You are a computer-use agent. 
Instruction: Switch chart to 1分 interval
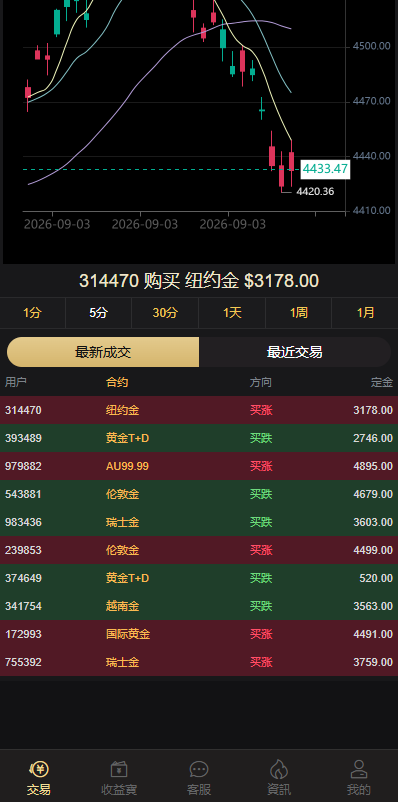(x=32, y=313)
